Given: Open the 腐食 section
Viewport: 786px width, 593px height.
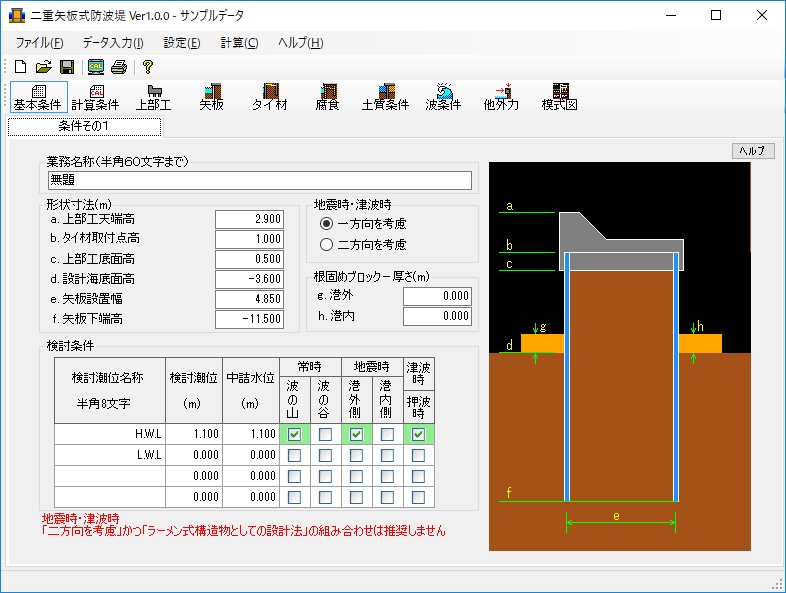Looking at the screenshot, I should 327,97.
